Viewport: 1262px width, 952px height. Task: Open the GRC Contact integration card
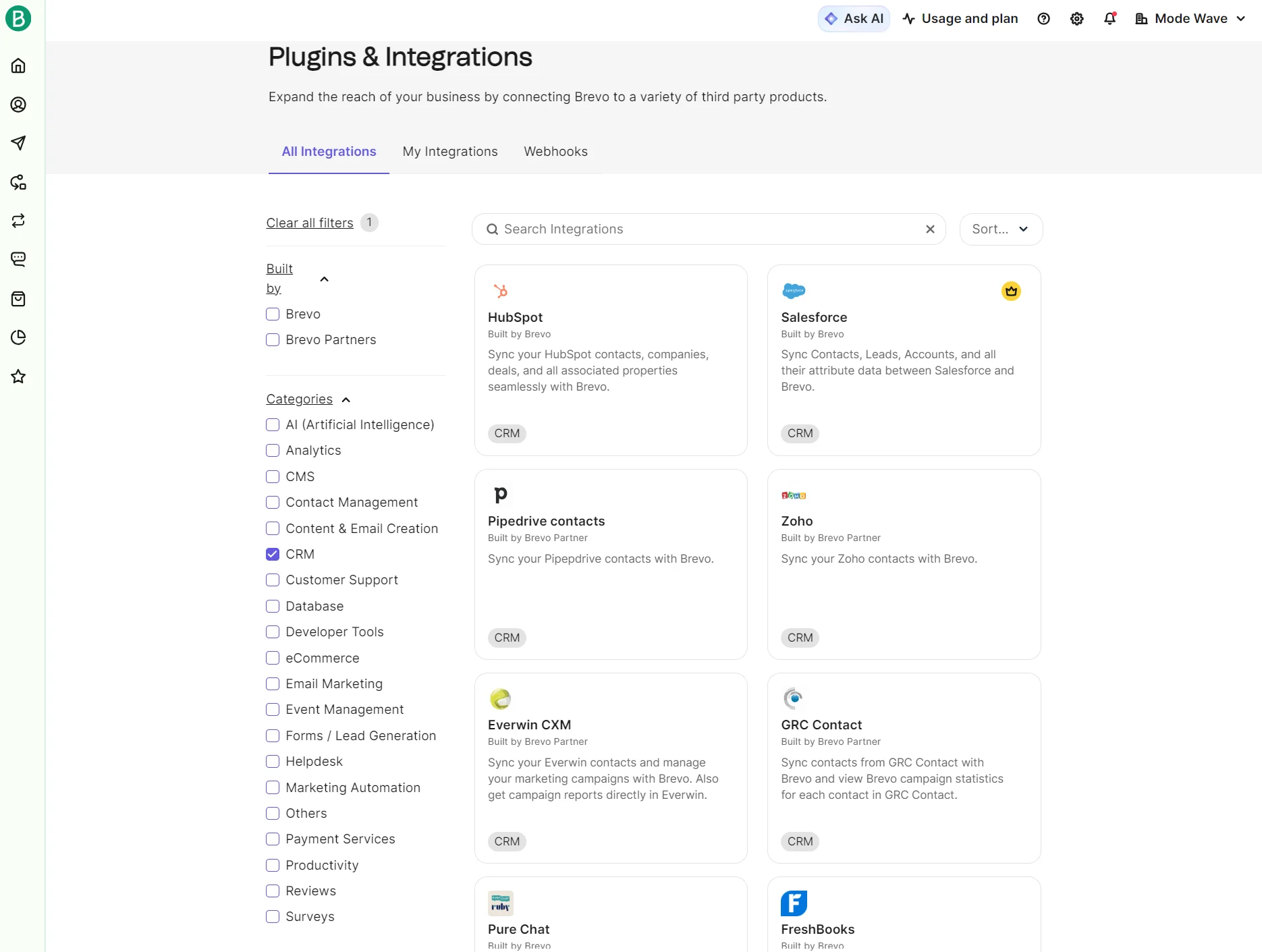point(904,768)
